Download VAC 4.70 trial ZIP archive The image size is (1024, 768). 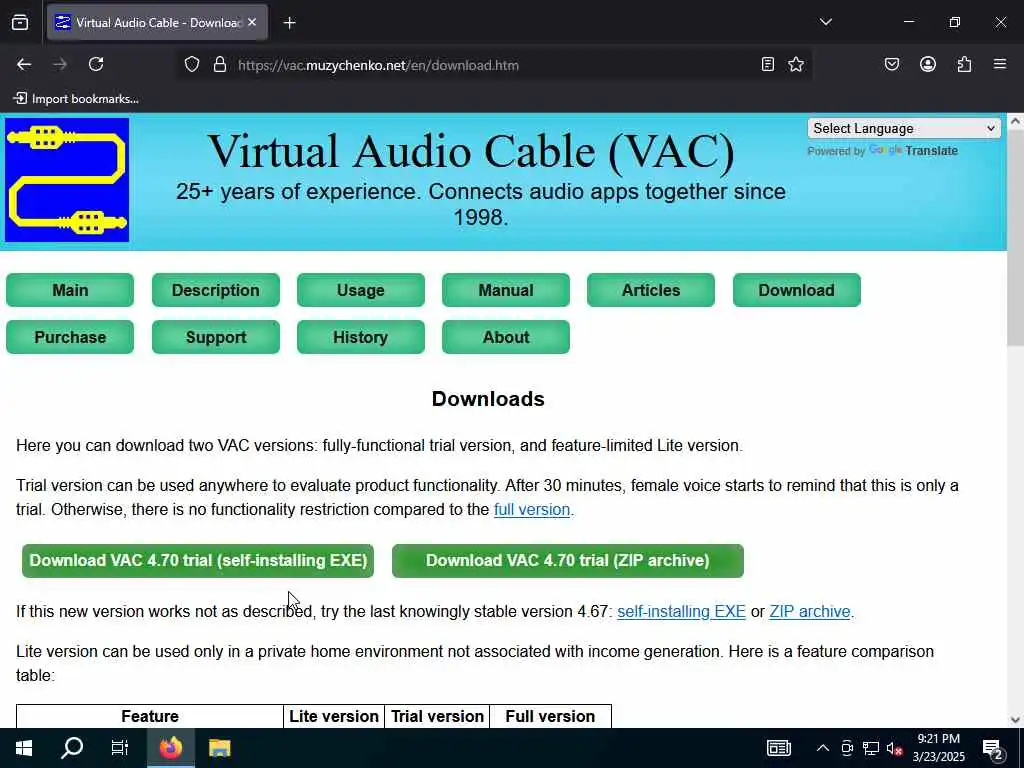click(x=568, y=561)
